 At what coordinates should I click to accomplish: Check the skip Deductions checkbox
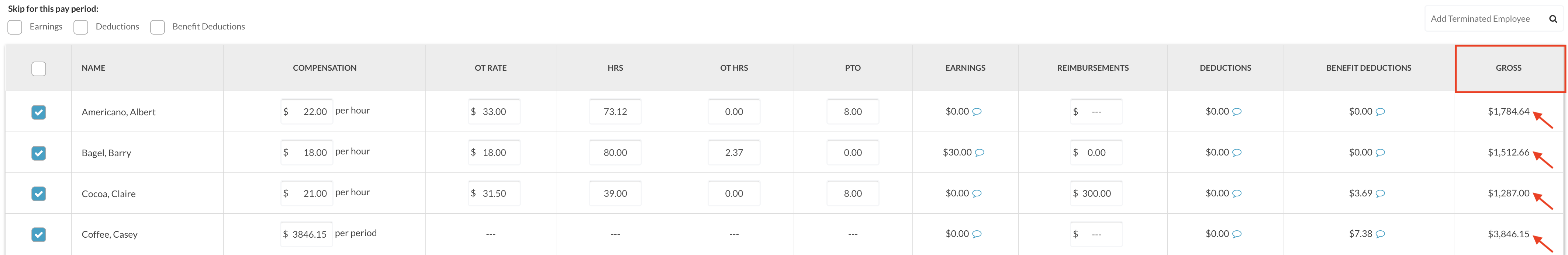click(81, 27)
